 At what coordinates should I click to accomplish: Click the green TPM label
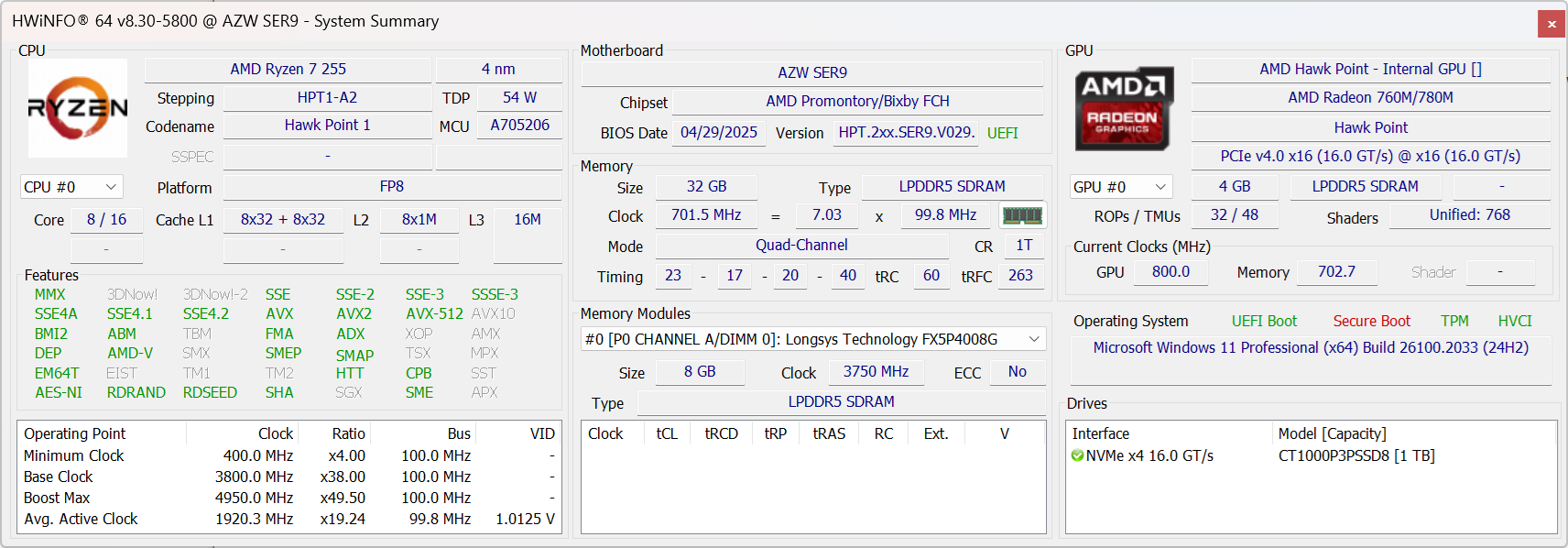[x=1454, y=322]
